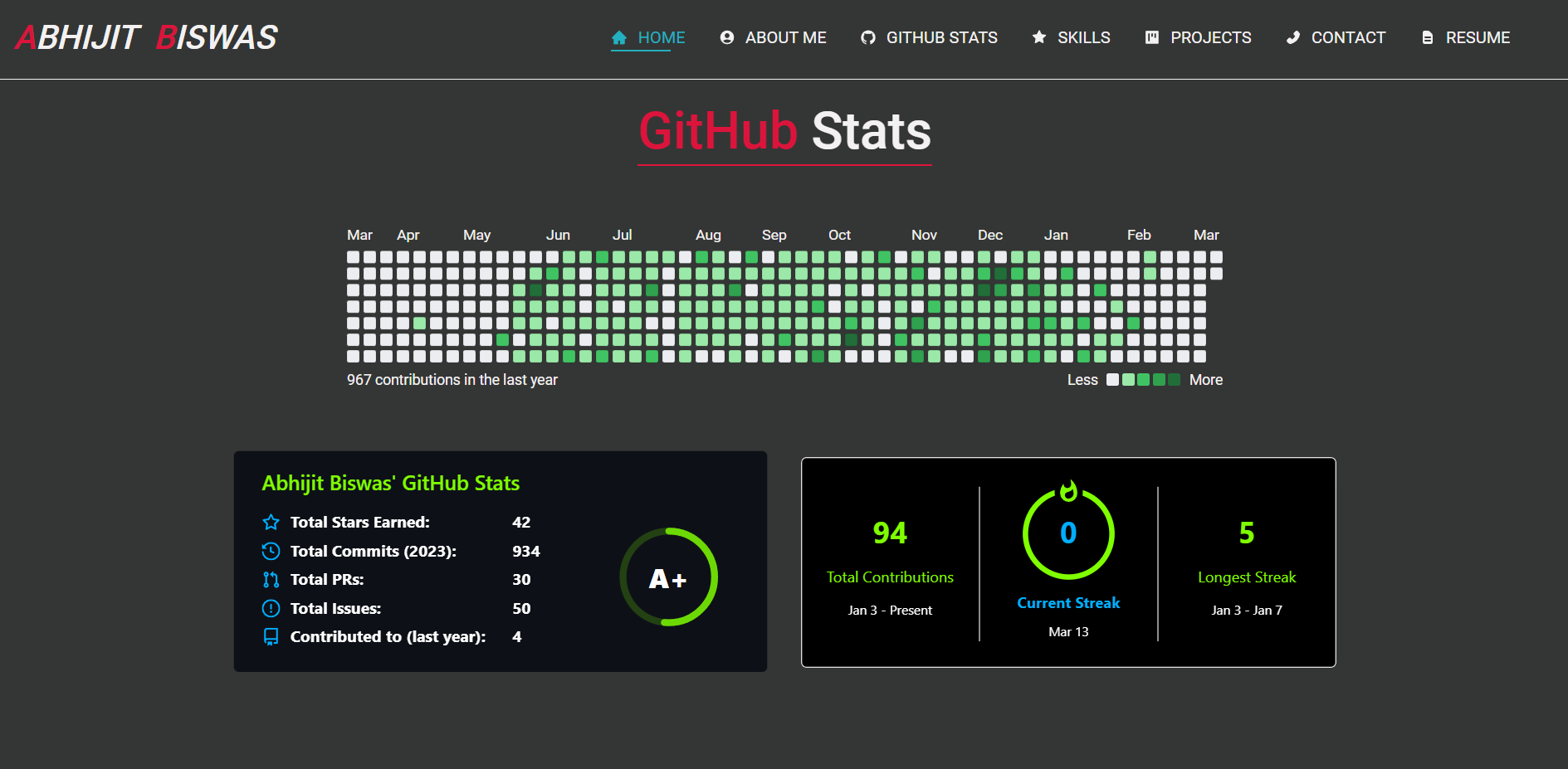Click the 'Less' legend label
This screenshot has height=769, width=1568.
coord(1082,380)
